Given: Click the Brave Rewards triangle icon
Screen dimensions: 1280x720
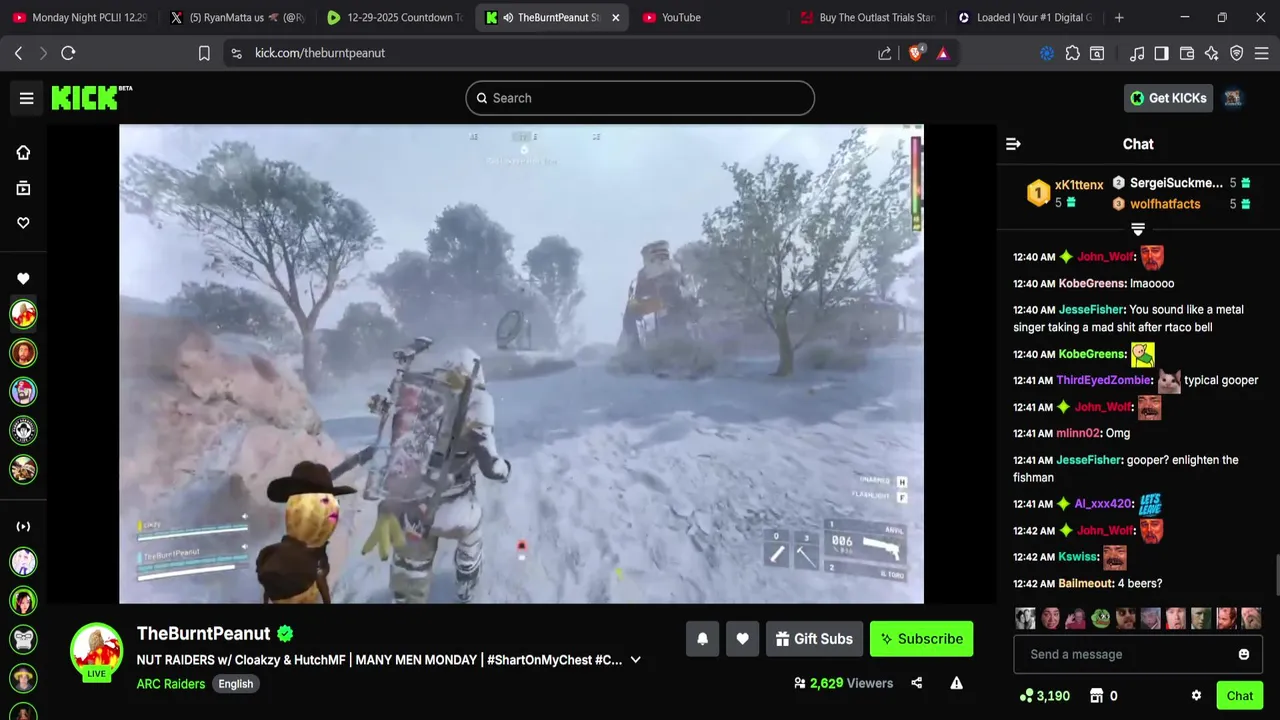Looking at the screenshot, I should [943, 53].
